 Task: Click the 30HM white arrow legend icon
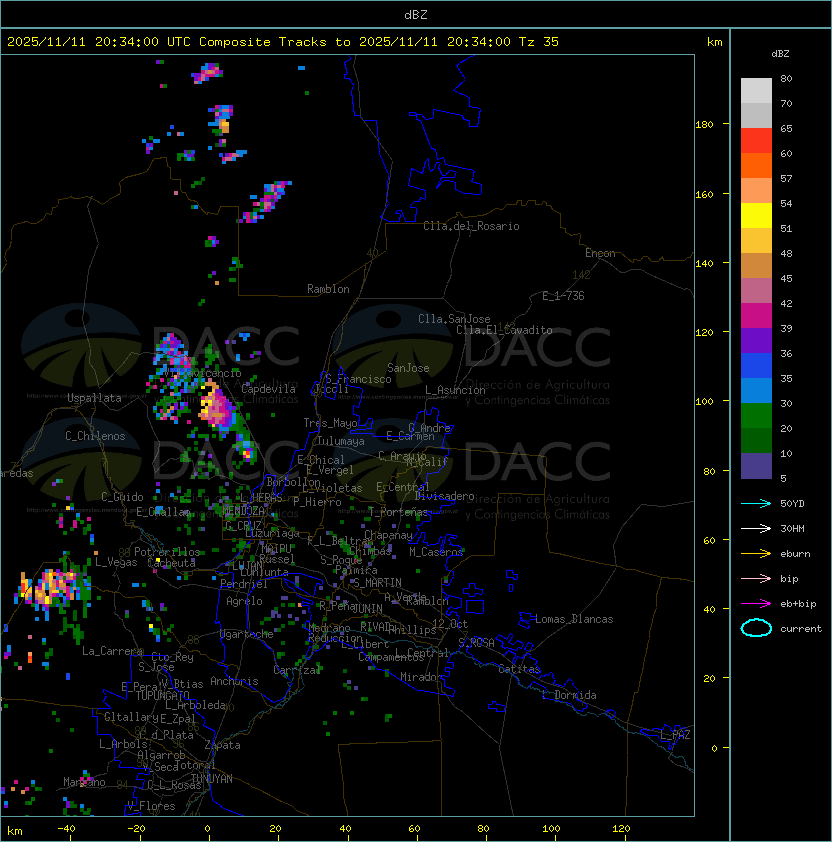point(756,528)
